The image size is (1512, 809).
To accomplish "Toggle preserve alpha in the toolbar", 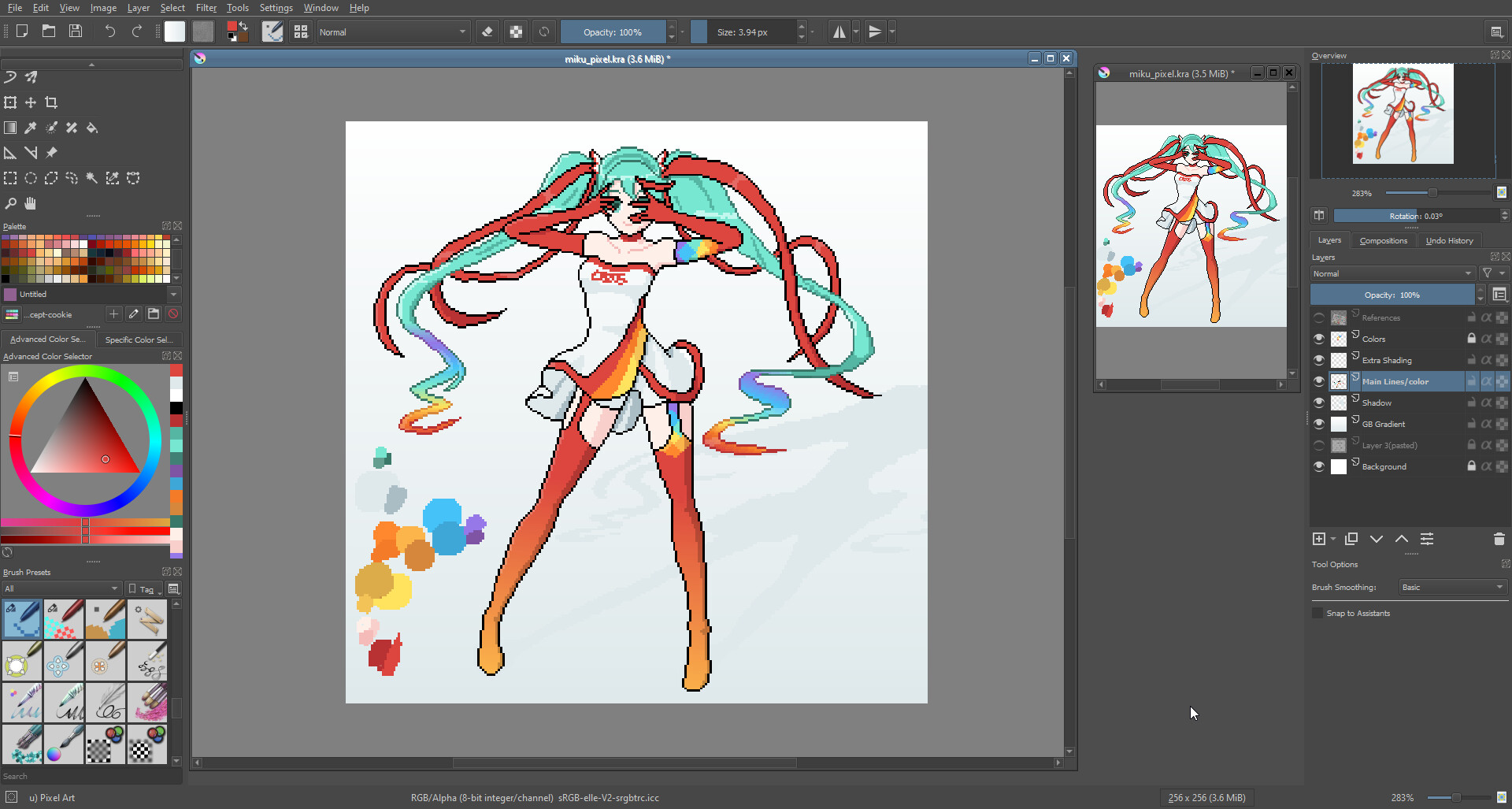I will pos(516,32).
